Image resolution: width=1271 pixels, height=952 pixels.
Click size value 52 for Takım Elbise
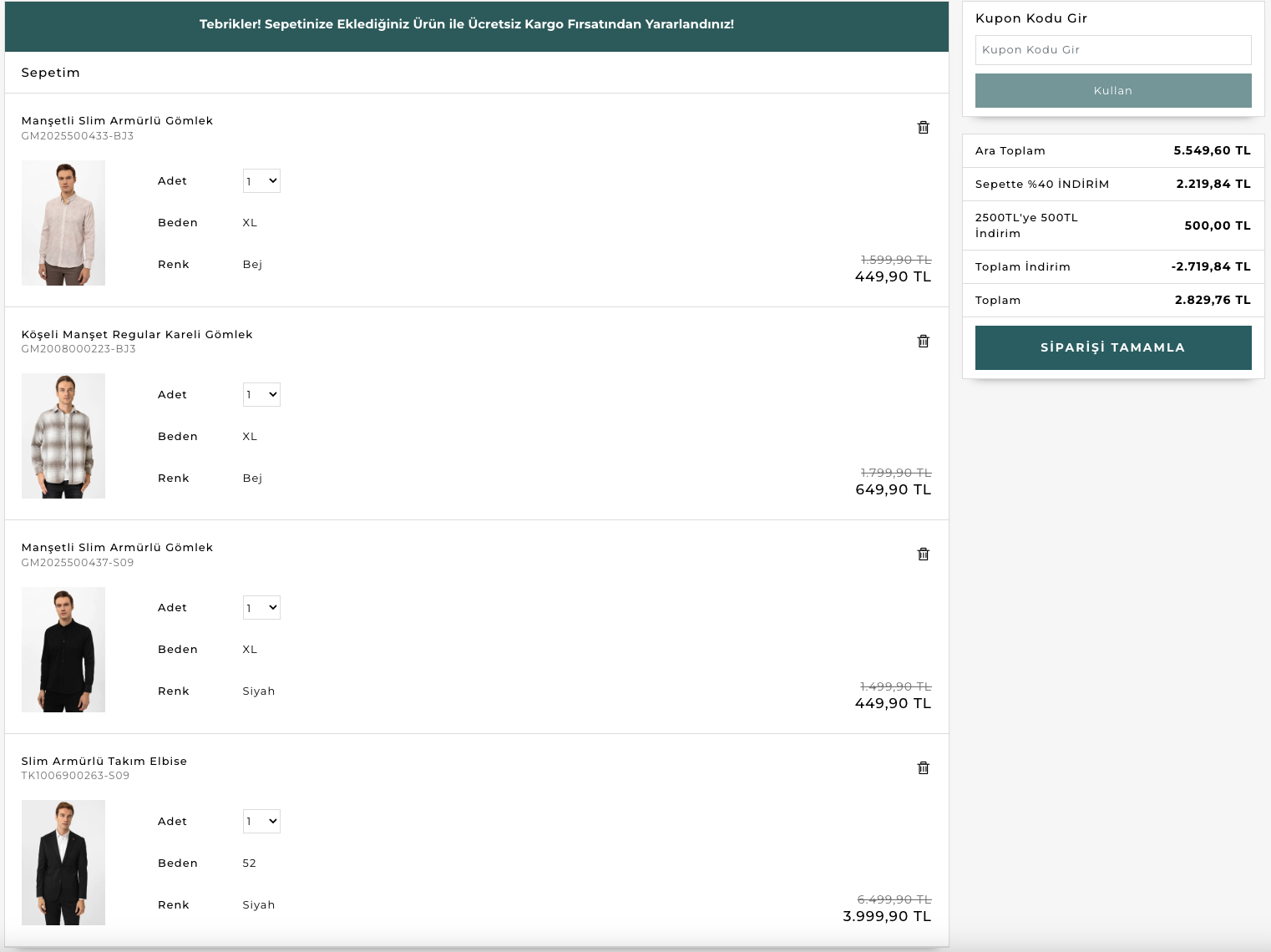tap(249, 863)
